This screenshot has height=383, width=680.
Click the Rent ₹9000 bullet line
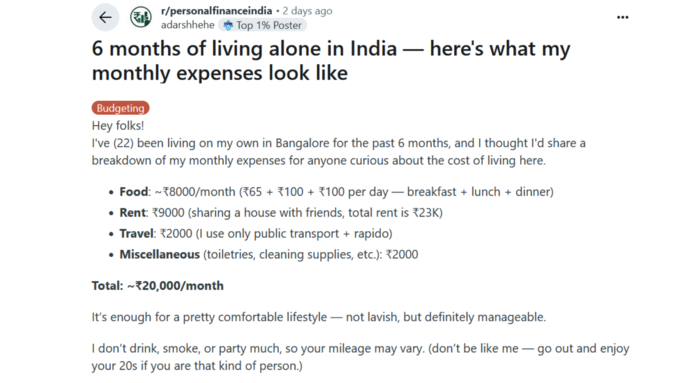281,213
